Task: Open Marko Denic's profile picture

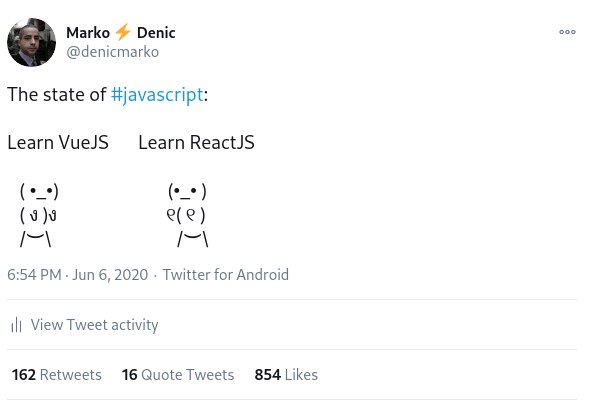Action: coord(31,42)
